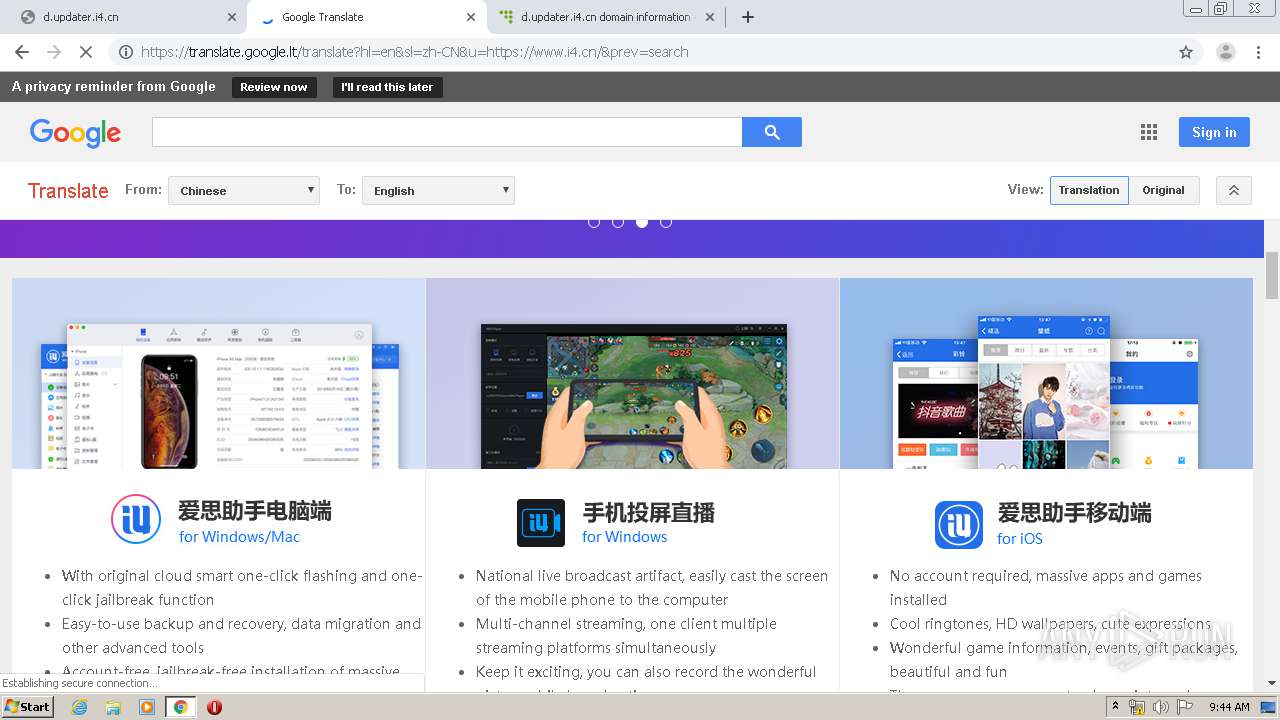The height and width of the screenshot is (720, 1280).
Task: Switch to d.updater.i4.cn domain information tab
Action: pos(605,17)
